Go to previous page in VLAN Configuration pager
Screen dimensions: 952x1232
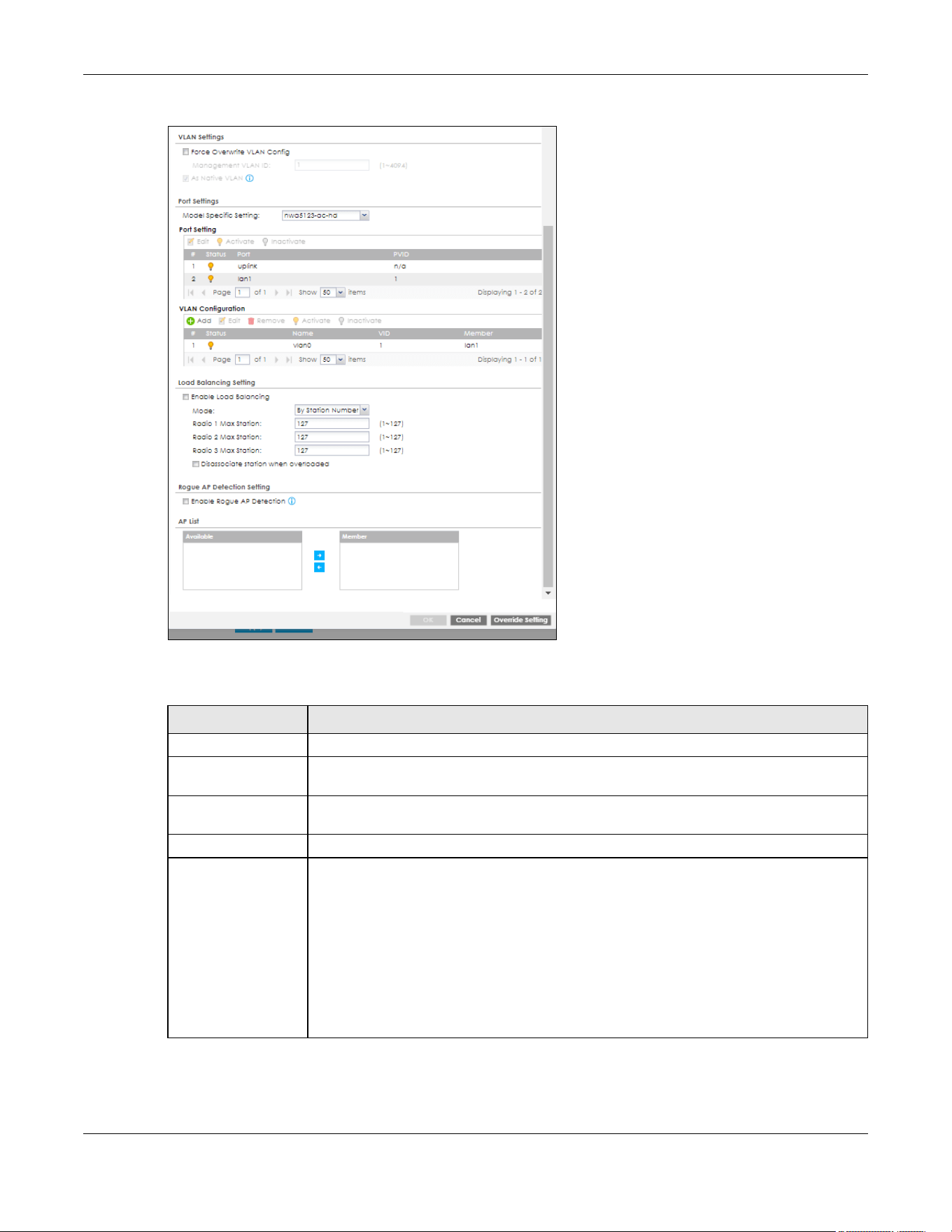(x=204, y=360)
